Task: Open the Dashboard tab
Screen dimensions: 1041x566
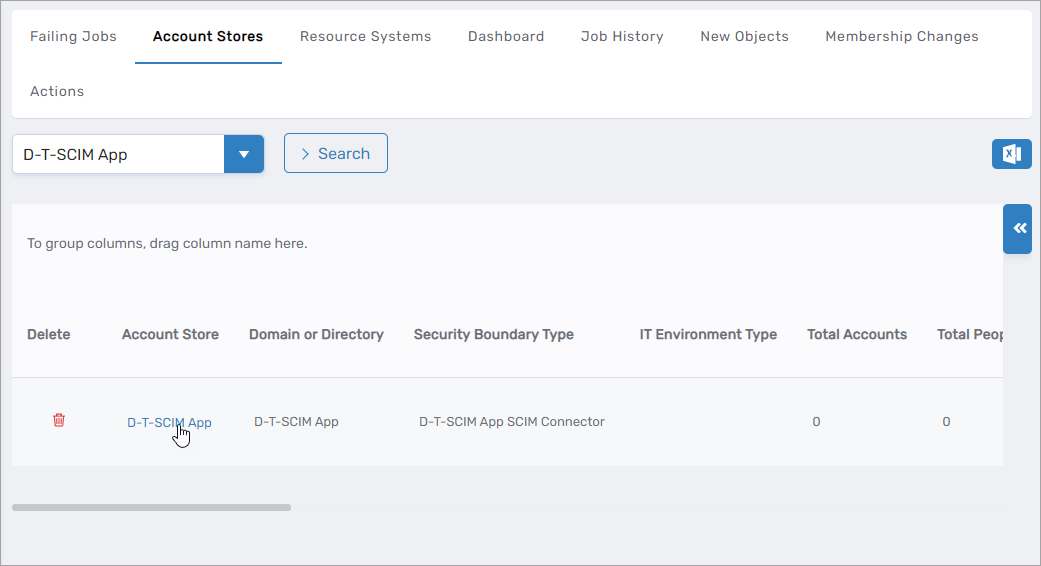Action: tap(506, 37)
